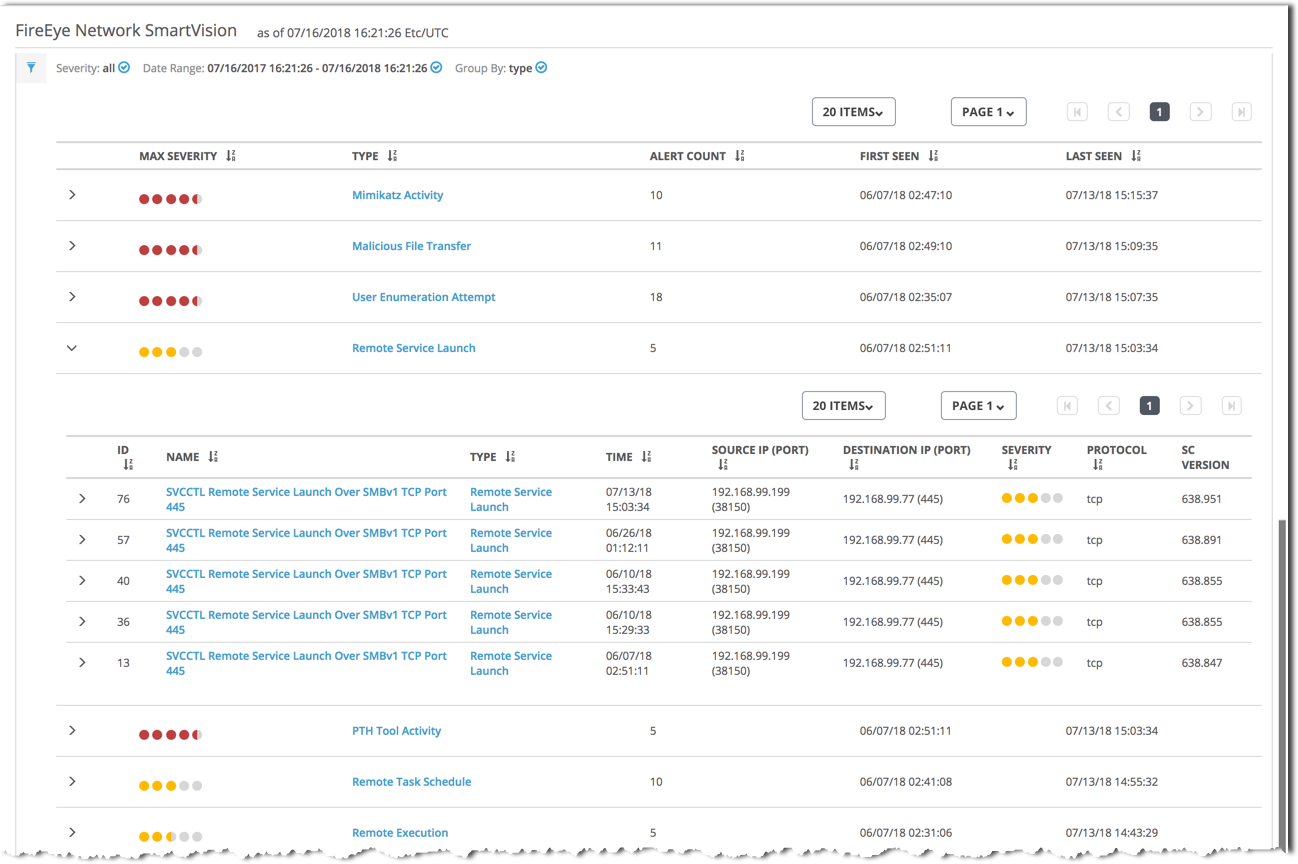Sort inner alert table by Type
The width and height of the screenshot is (1298, 864).
click(x=510, y=457)
